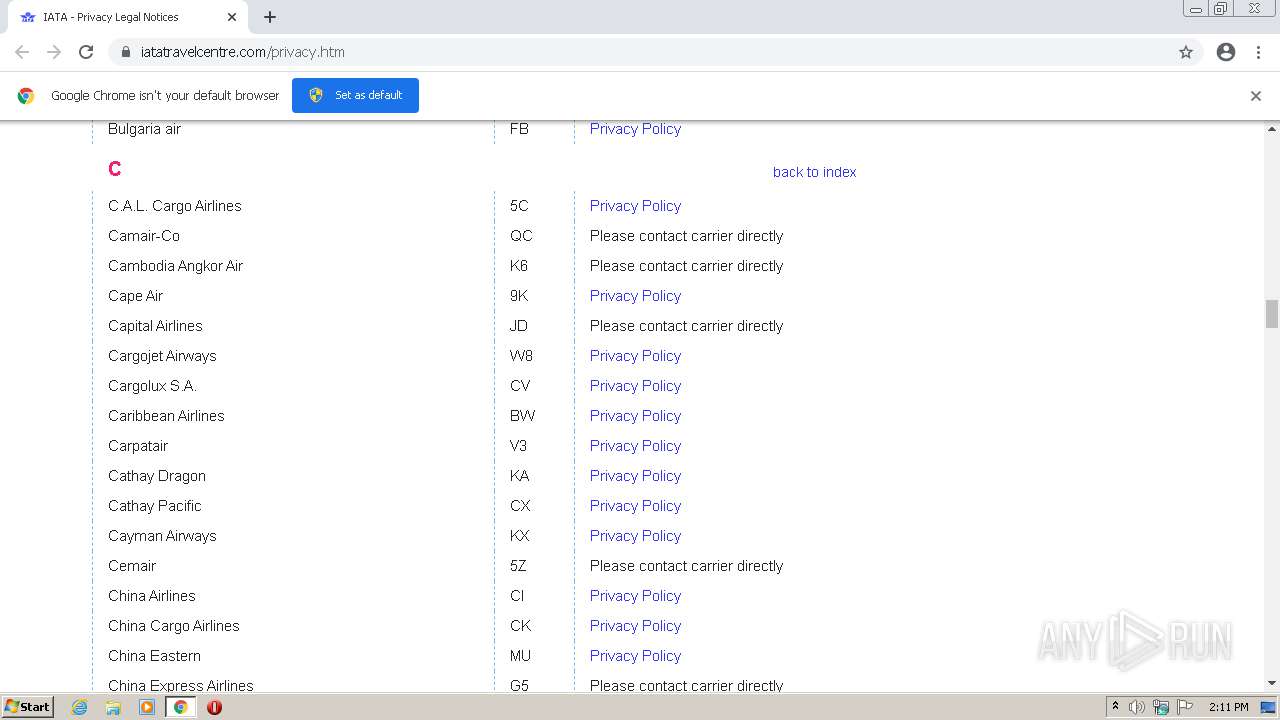This screenshot has width=1280, height=720.
Task: Open Cathay Pacific Privacy Policy link
Action: [635, 506]
